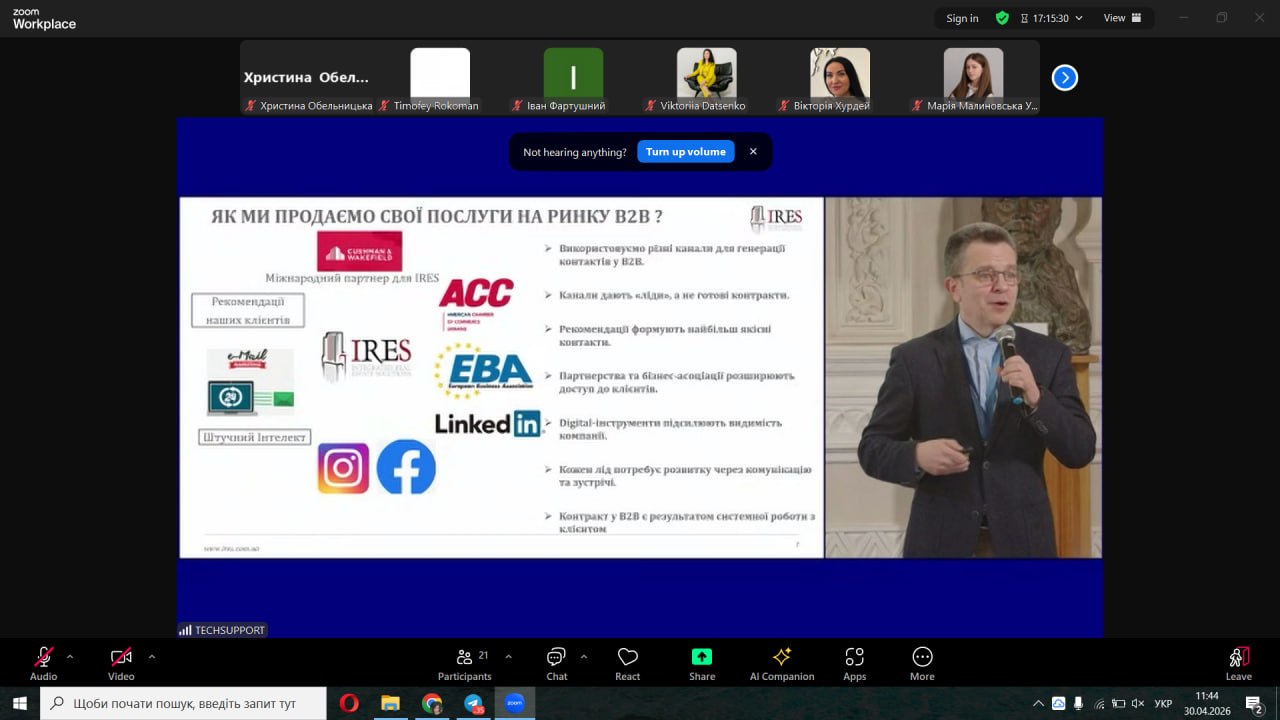
Task: Open Google Chrome from the taskbar
Action: pyautogui.click(x=432, y=703)
